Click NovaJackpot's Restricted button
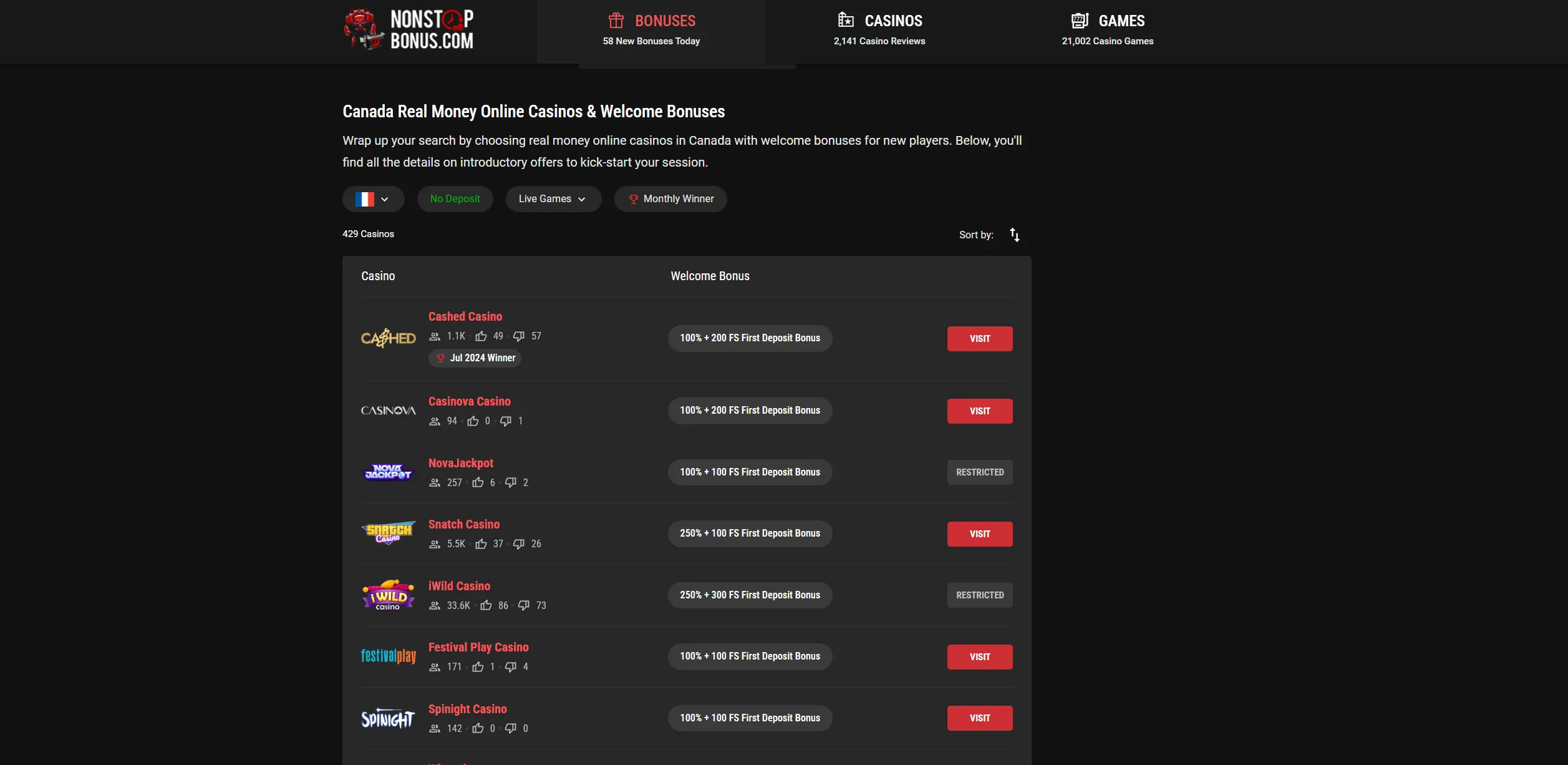1568x765 pixels. pos(980,472)
